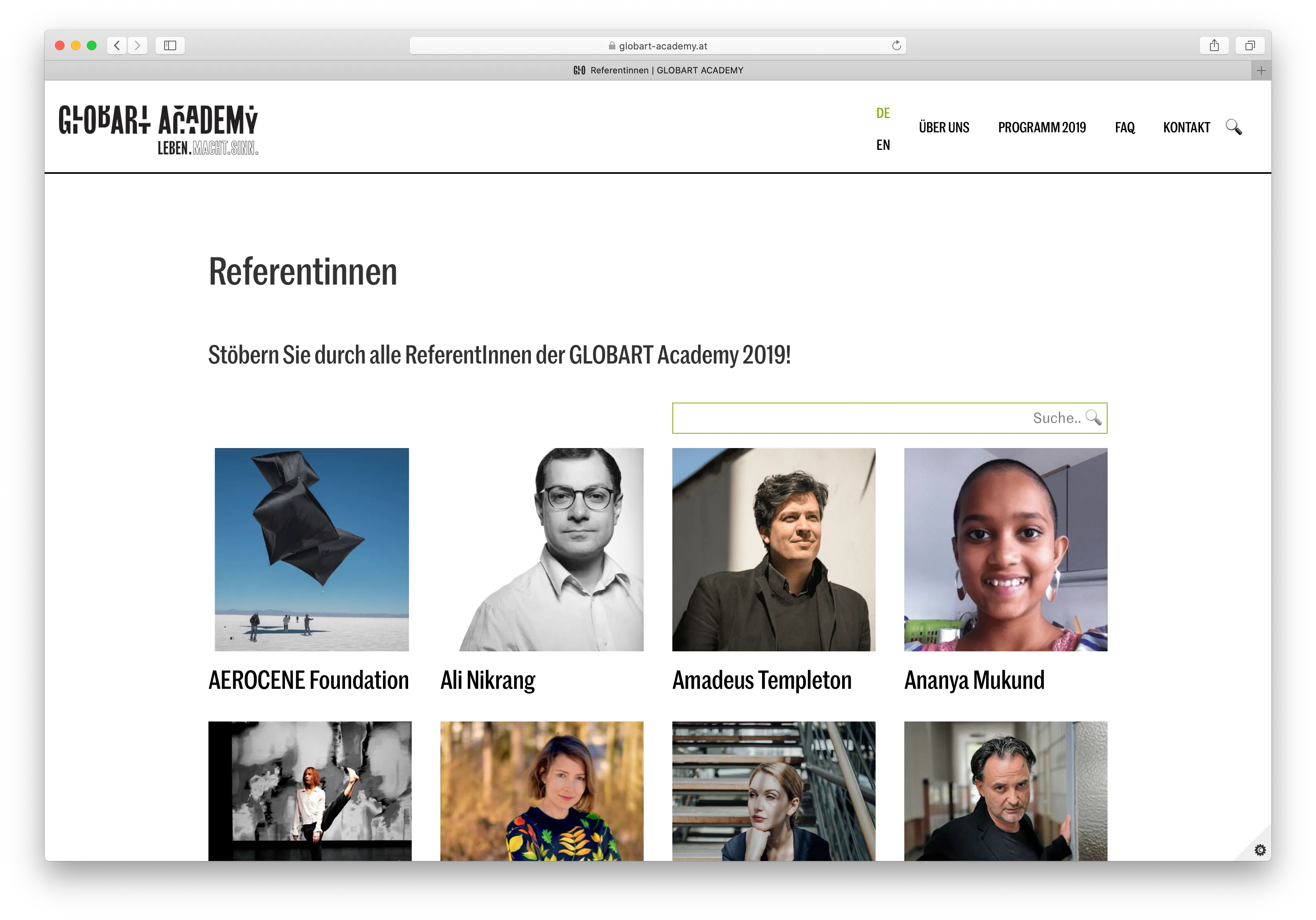Click the Safari back arrow button
This screenshot has height=920, width=1316.
tap(117, 45)
